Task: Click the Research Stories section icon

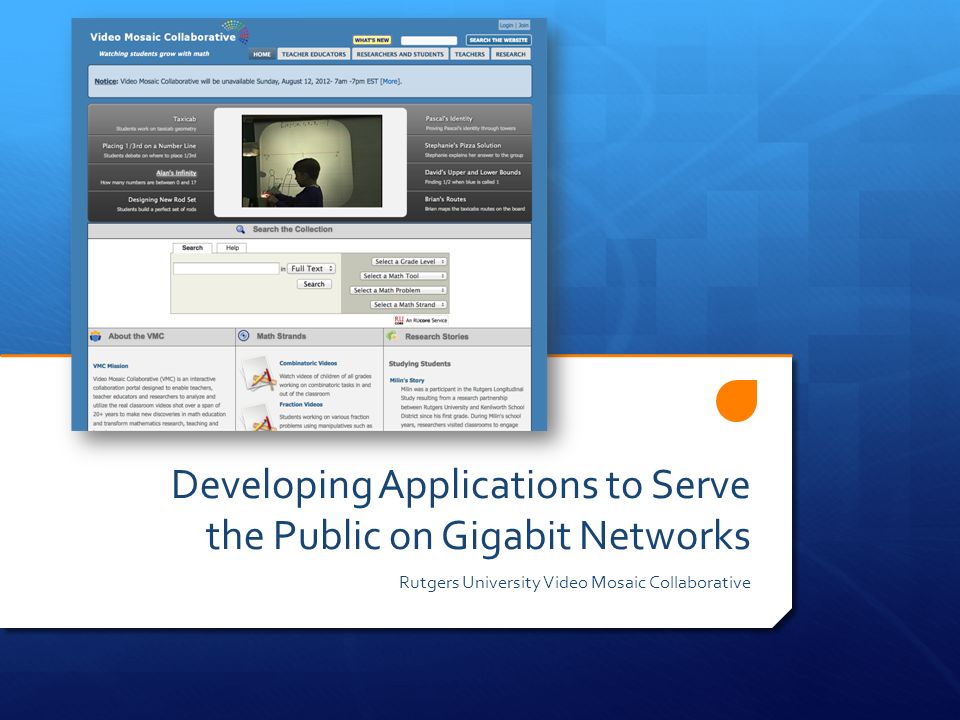Action: pos(392,336)
